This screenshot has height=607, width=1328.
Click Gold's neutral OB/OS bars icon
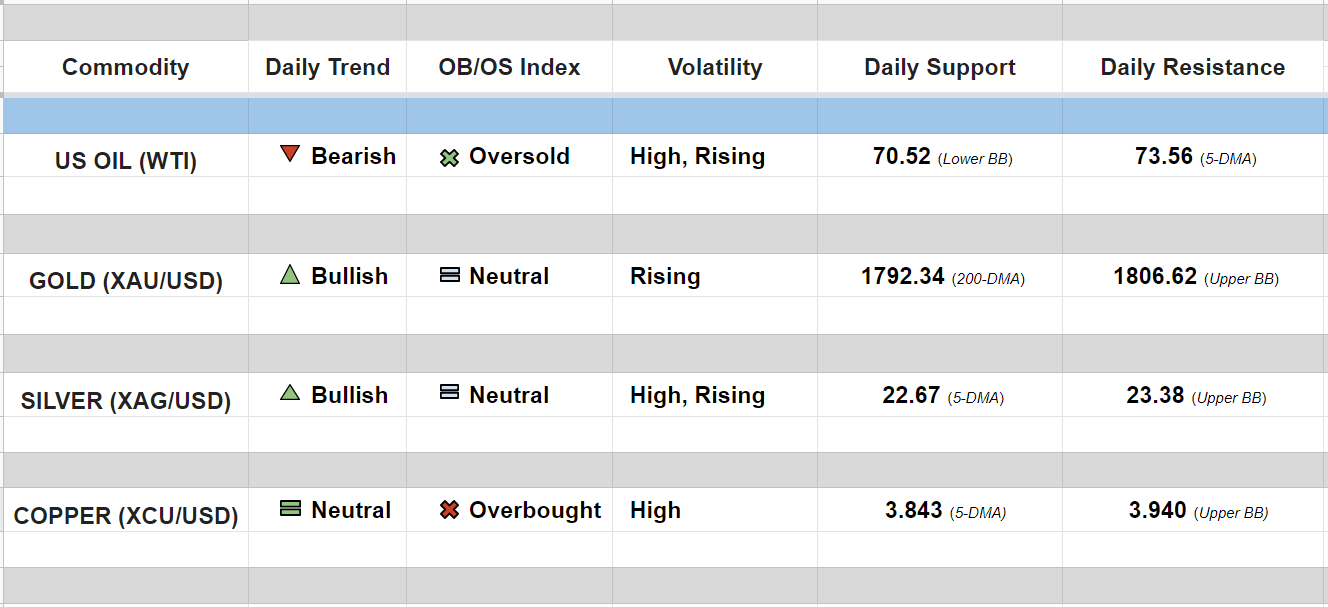449,275
